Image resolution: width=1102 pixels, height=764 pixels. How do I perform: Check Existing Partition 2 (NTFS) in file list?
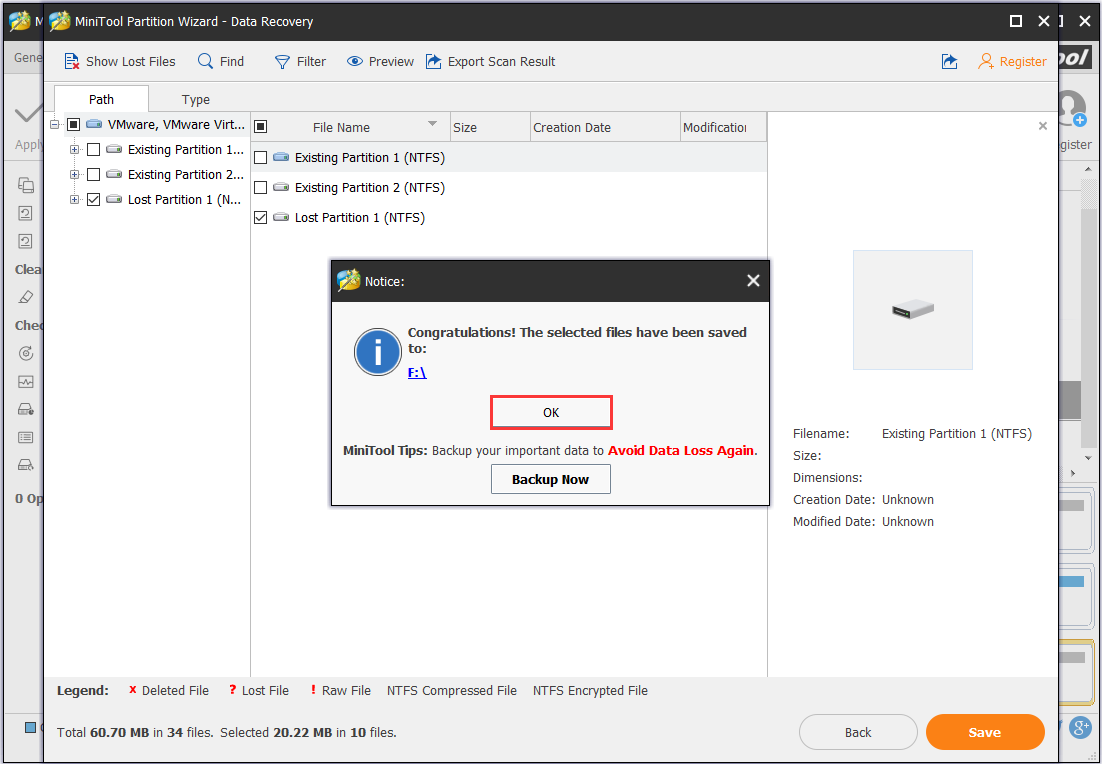click(x=261, y=188)
